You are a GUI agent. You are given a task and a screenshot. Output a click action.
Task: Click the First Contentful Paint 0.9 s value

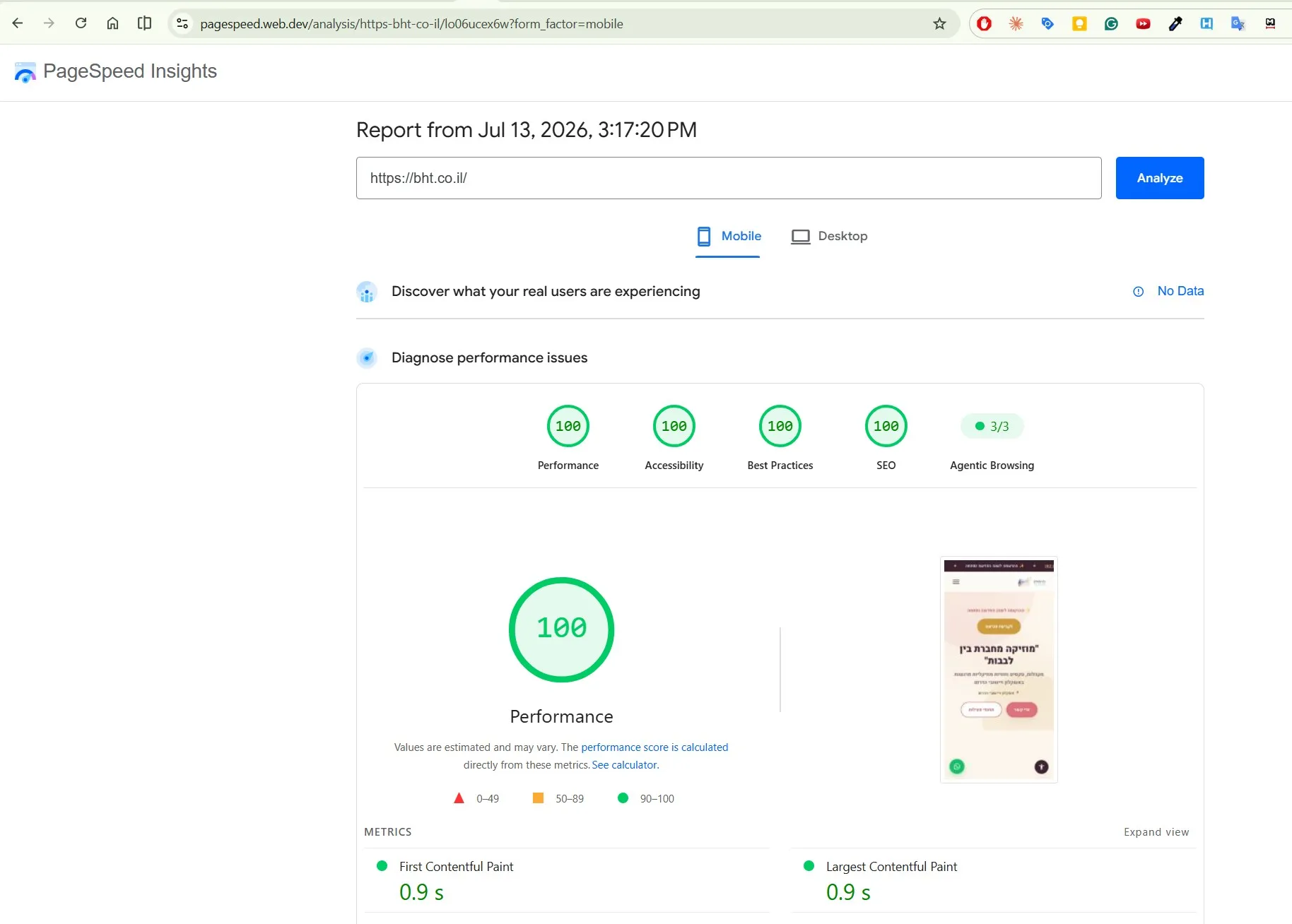(x=421, y=892)
